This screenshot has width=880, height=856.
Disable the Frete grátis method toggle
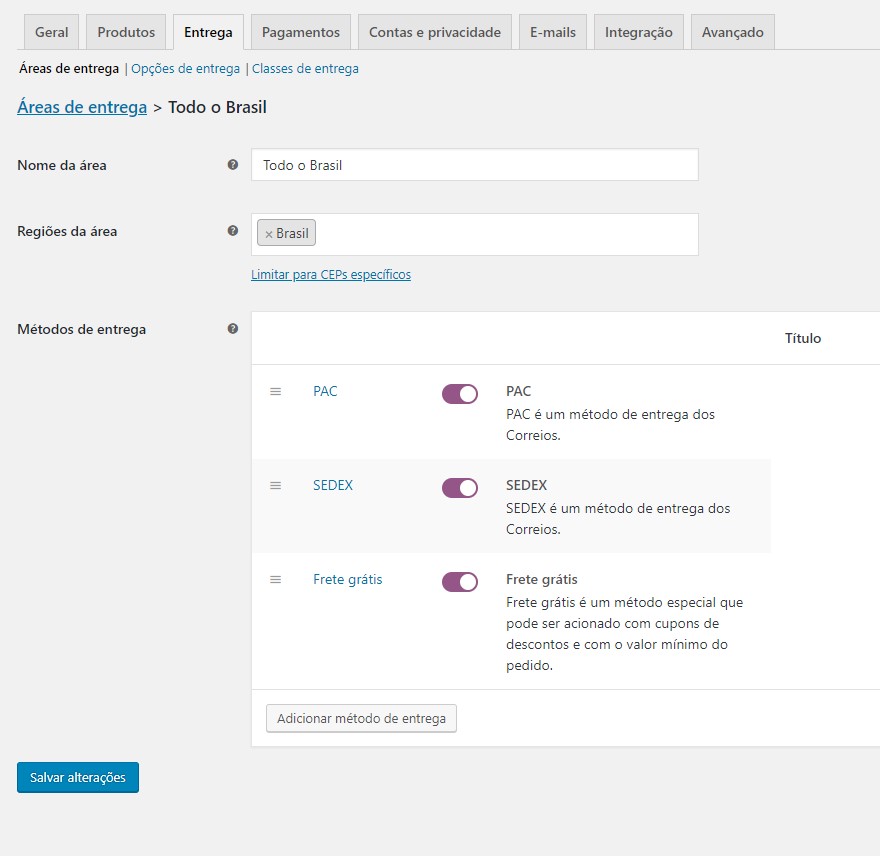coord(460,582)
